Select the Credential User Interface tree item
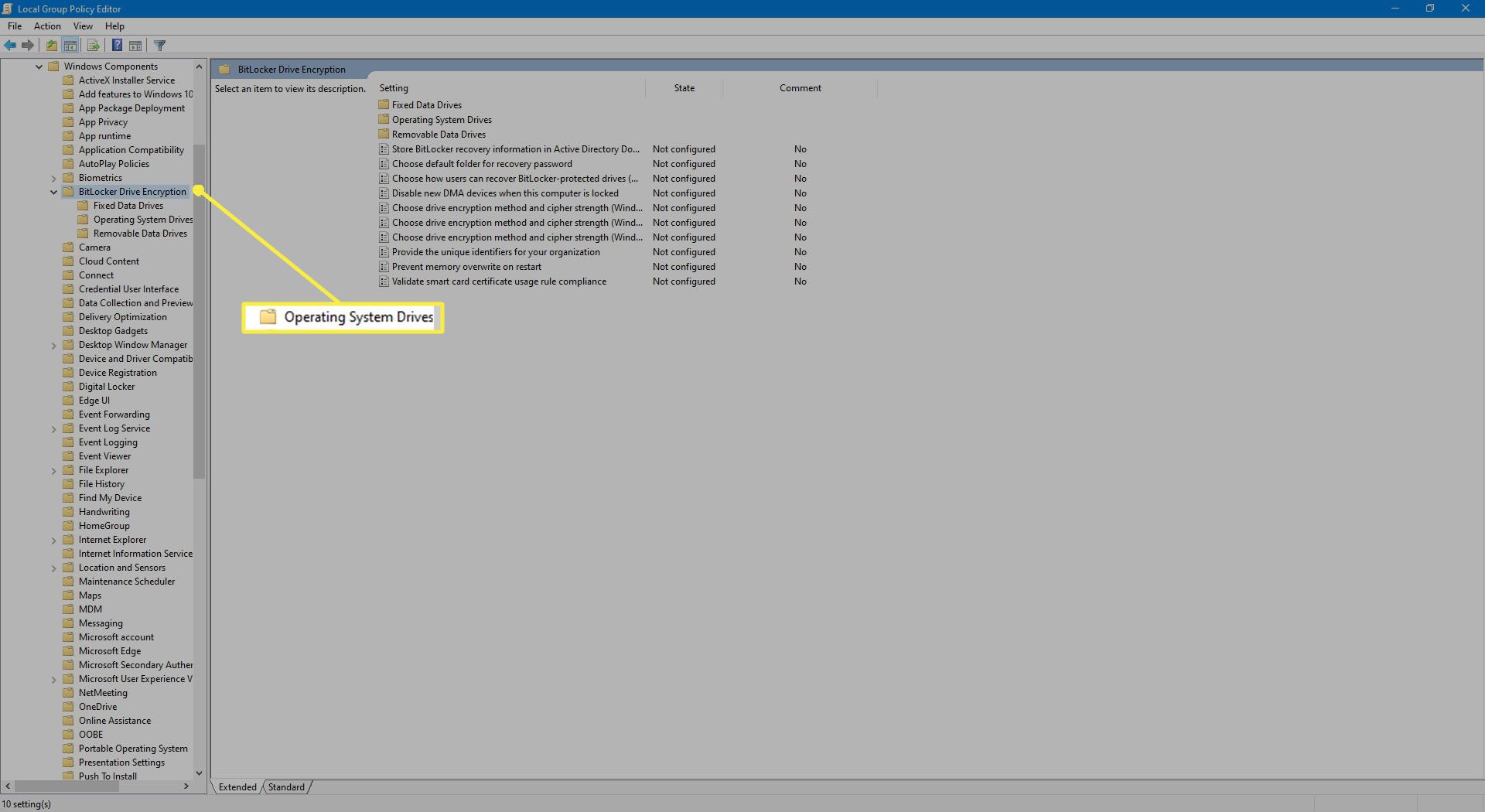The image size is (1485, 812). click(x=128, y=289)
